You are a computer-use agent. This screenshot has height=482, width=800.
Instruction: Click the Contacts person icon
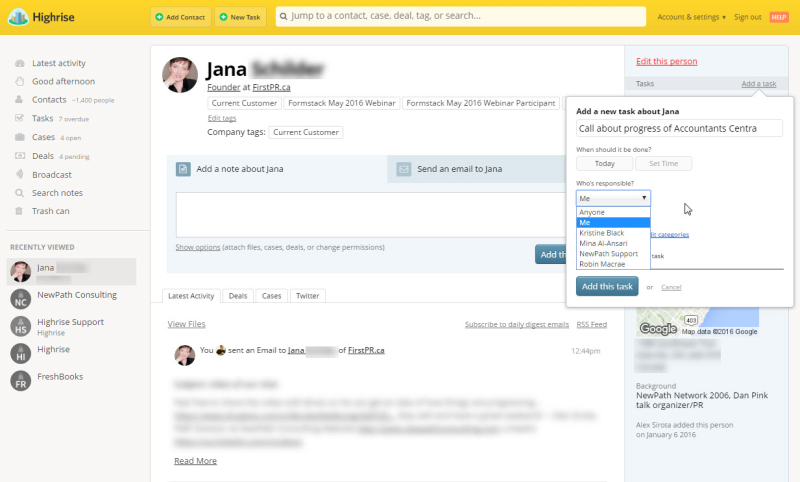(19, 99)
